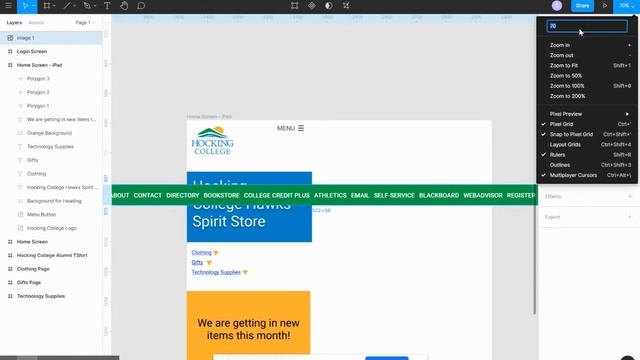Expand the Pixel Preview submenu
Viewport: 640px width, 360px height.
coord(588,114)
